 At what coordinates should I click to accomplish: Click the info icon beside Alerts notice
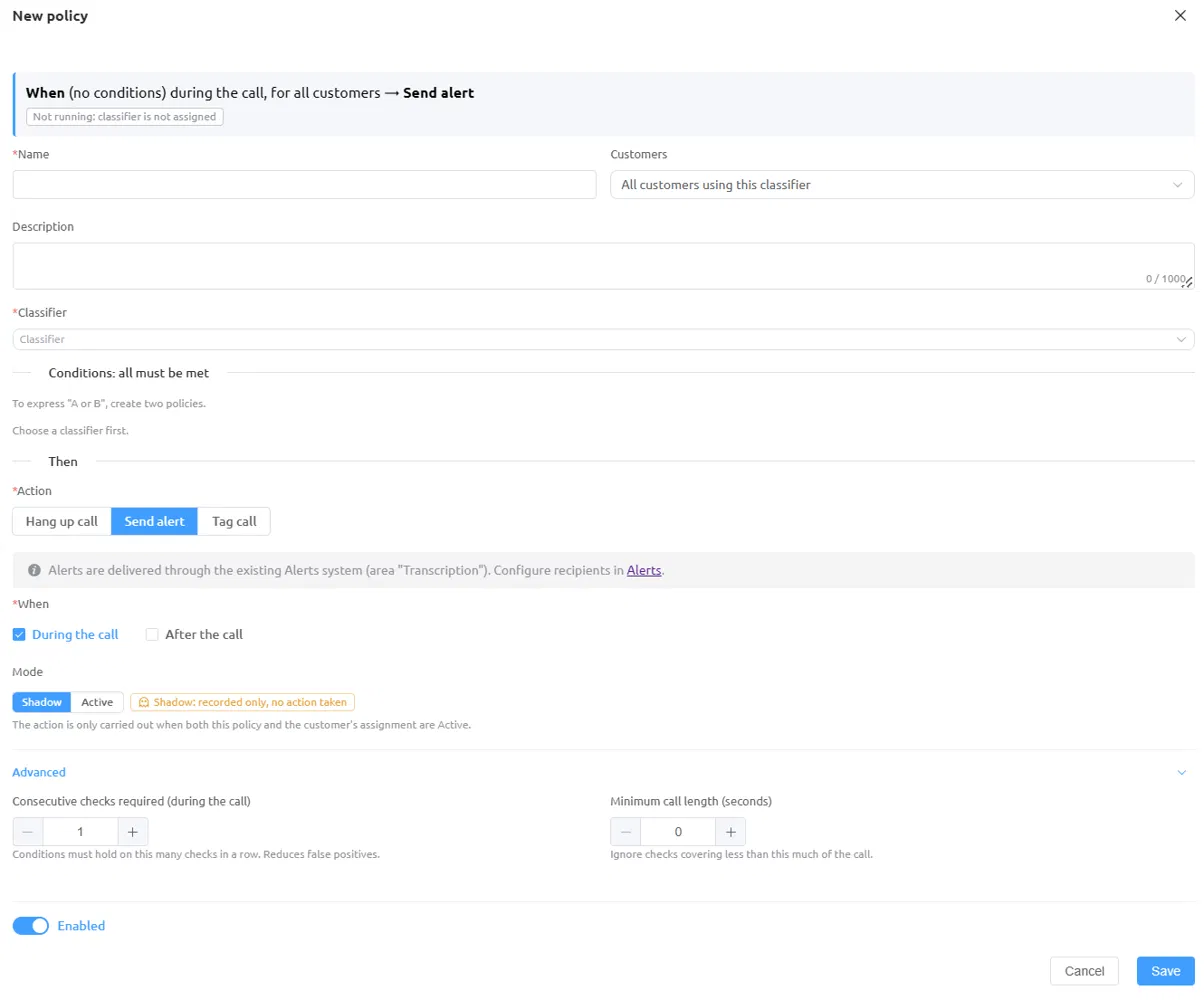coord(35,570)
